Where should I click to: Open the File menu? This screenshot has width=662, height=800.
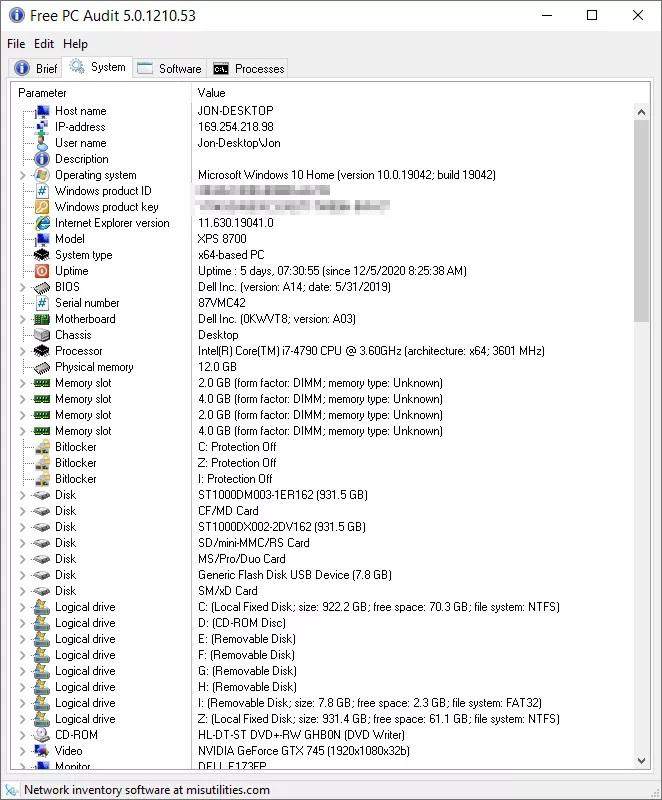click(16, 44)
